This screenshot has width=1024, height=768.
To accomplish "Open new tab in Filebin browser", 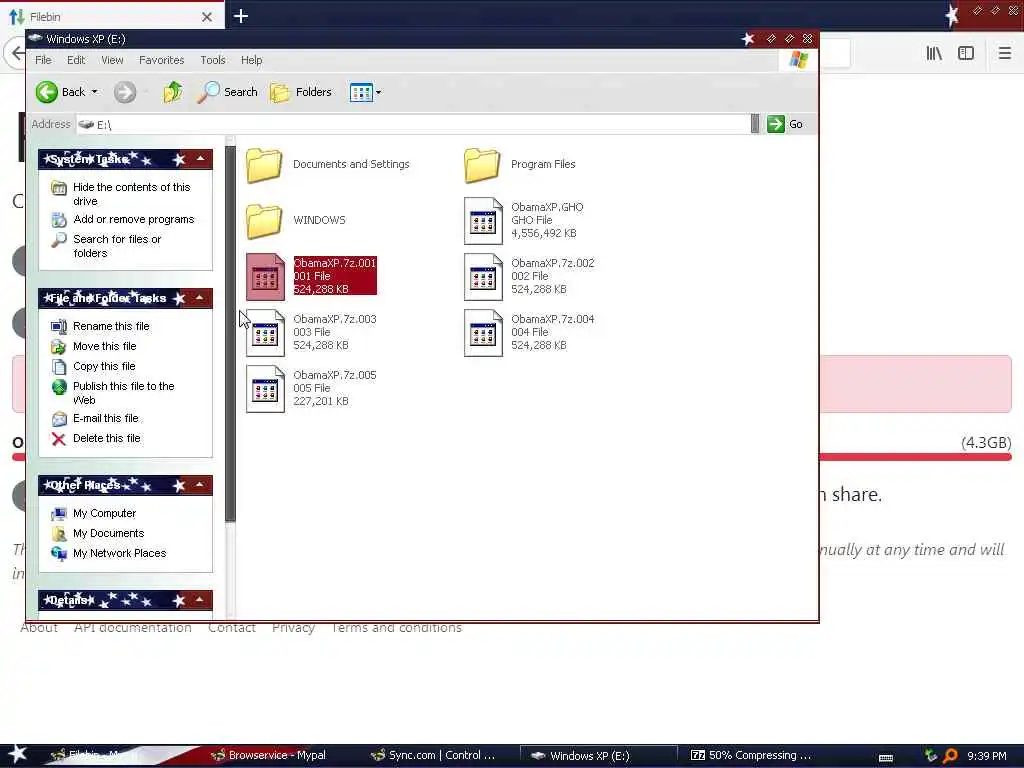I will click(x=240, y=16).
